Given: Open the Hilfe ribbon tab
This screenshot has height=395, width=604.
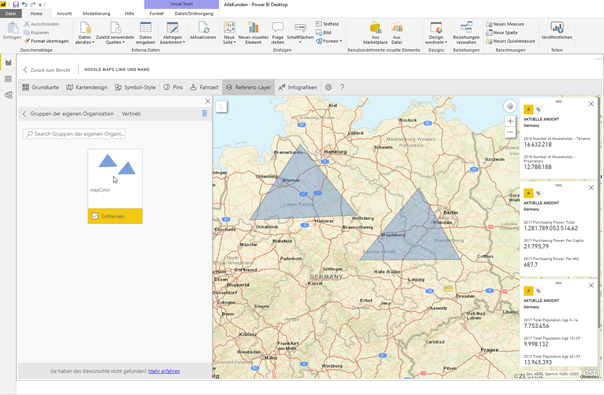Looking at the screenshot, I should tap(129, 13).
